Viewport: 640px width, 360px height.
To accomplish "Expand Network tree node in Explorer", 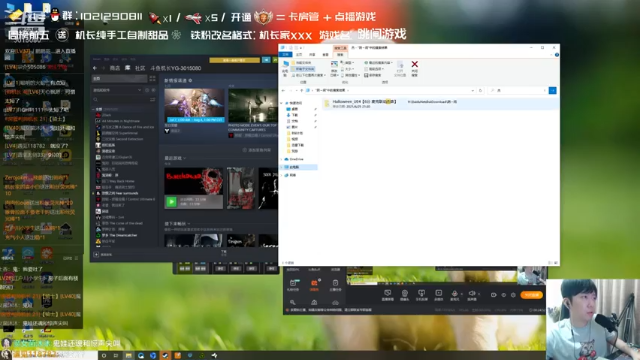I will point(282,175).
